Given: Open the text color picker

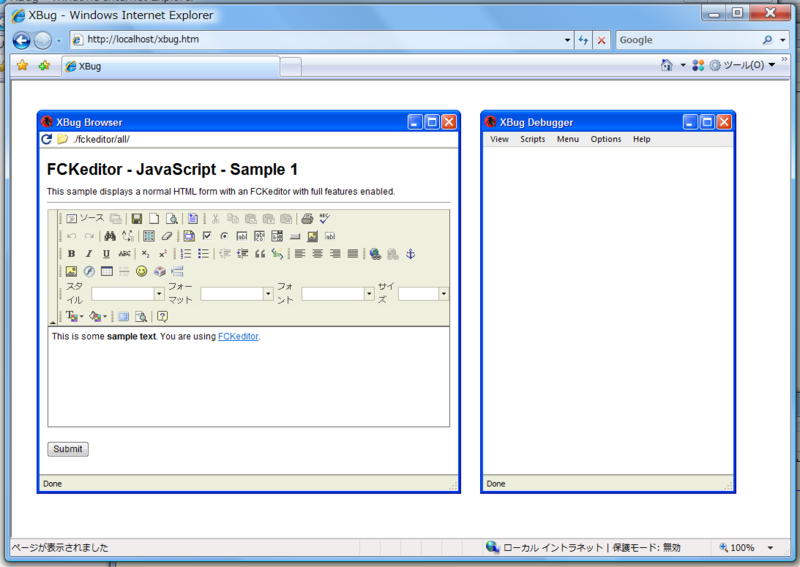Looking at the screenshot, I should pos(74,316).
